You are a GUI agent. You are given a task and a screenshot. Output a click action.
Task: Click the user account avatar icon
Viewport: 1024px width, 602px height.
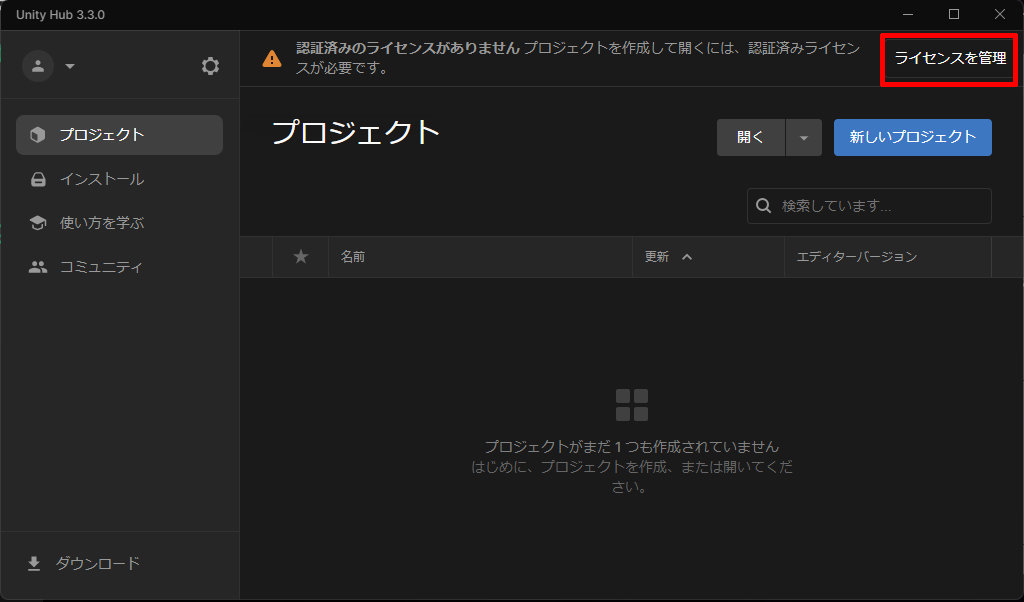click(x=38, y=66)
